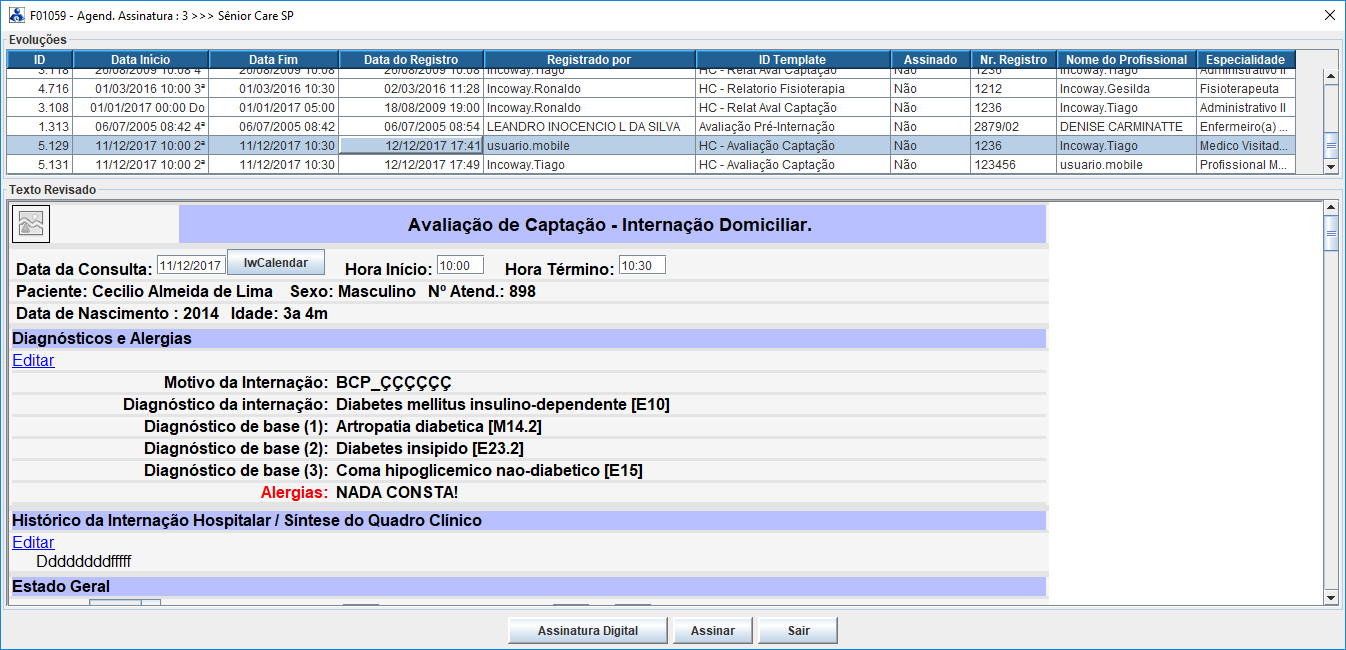Viewport: 1346px width, 650px height.
Task: Open Editar link under Diagnósticos e Alergias
Action: tap(33, 361)
